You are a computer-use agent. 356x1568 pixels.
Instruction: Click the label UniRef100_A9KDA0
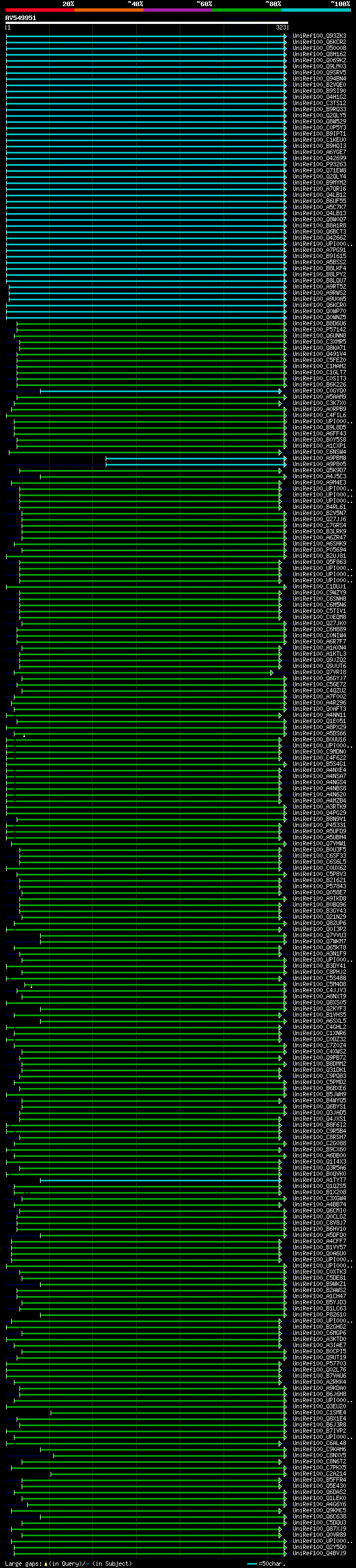(x=319, y=1388)
